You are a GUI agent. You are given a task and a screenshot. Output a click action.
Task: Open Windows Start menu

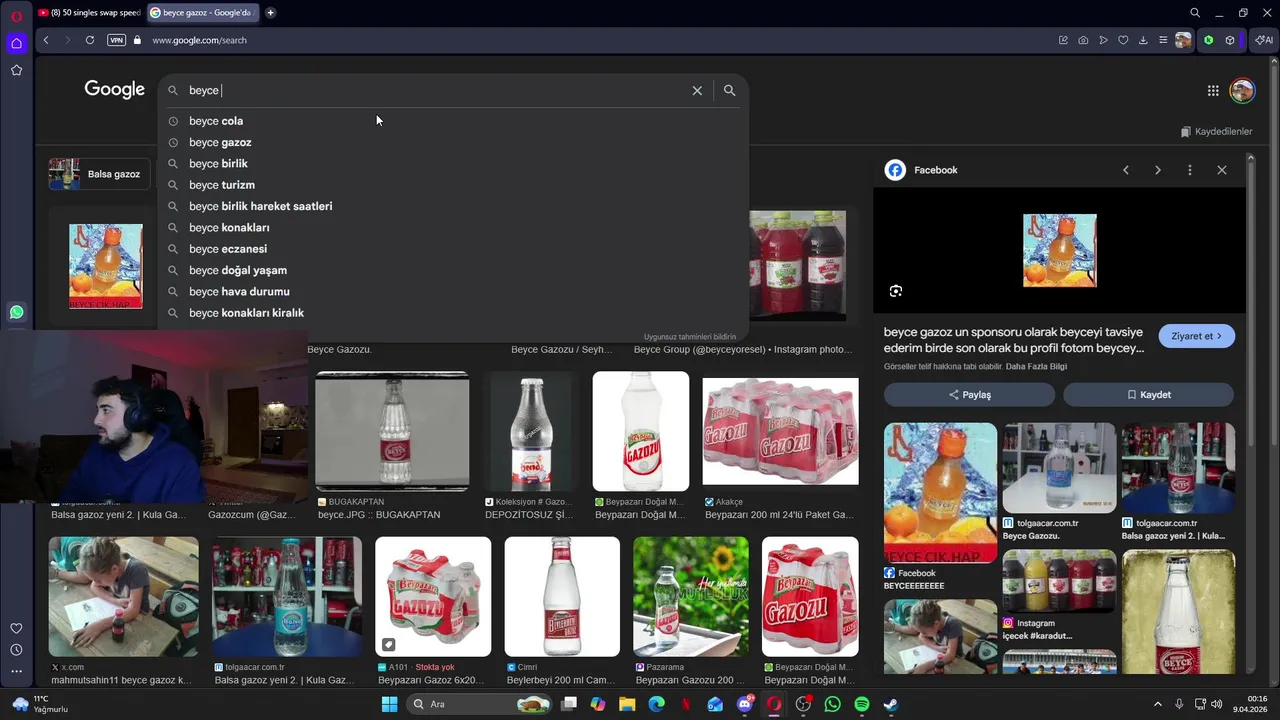coord(389,704)
